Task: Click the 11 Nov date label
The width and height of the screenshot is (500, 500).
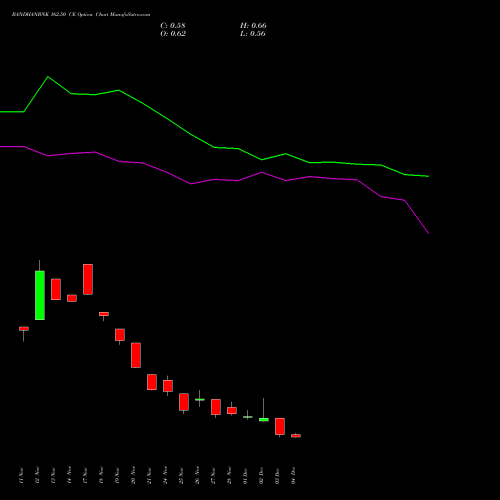Action: point(21,475)
